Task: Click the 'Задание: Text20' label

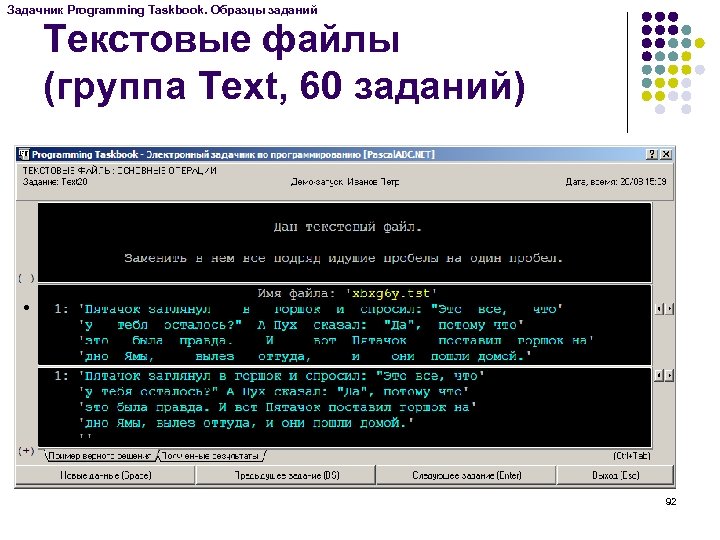Action: pyautogui.click(x=55, y=182)
